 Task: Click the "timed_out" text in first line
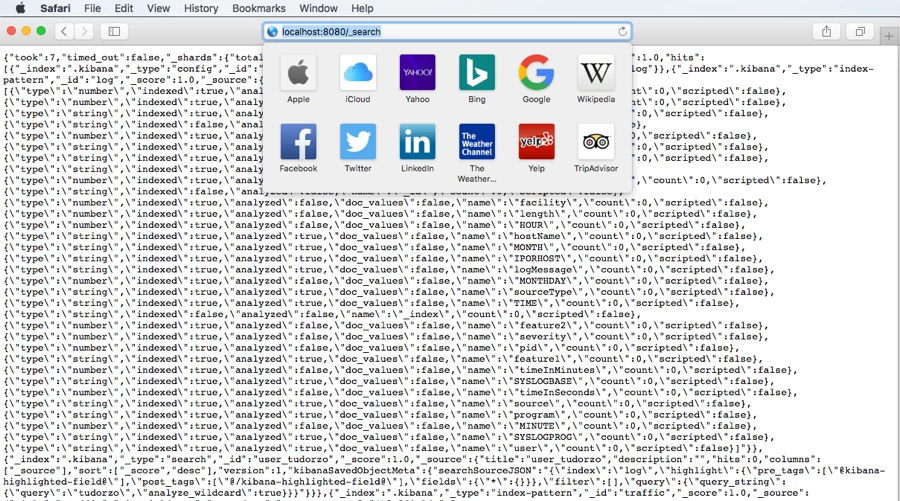(95, 57)
